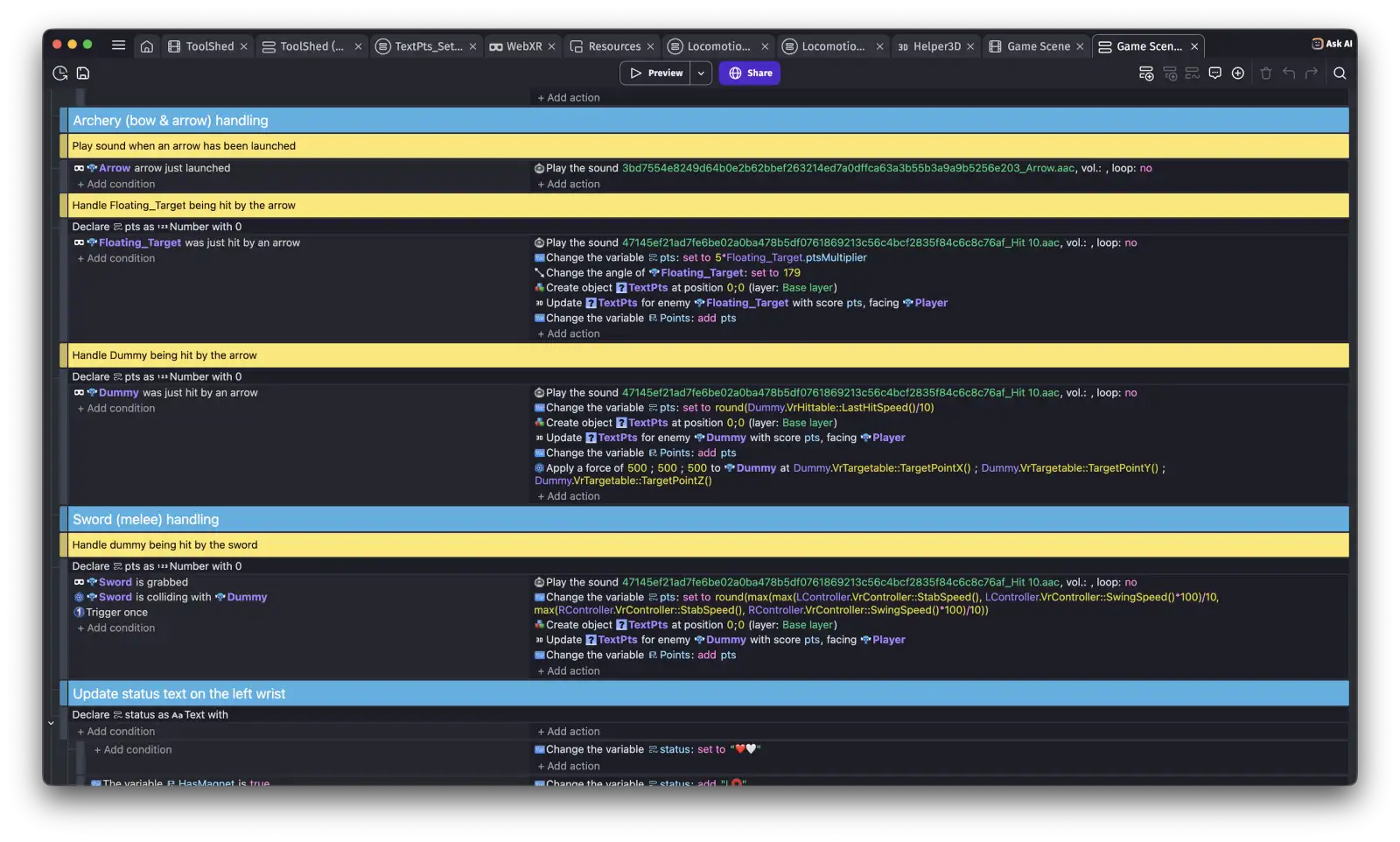Click the Add a sub-event icon
This screenshot has height=842, width=1400.
(1170, 74)
